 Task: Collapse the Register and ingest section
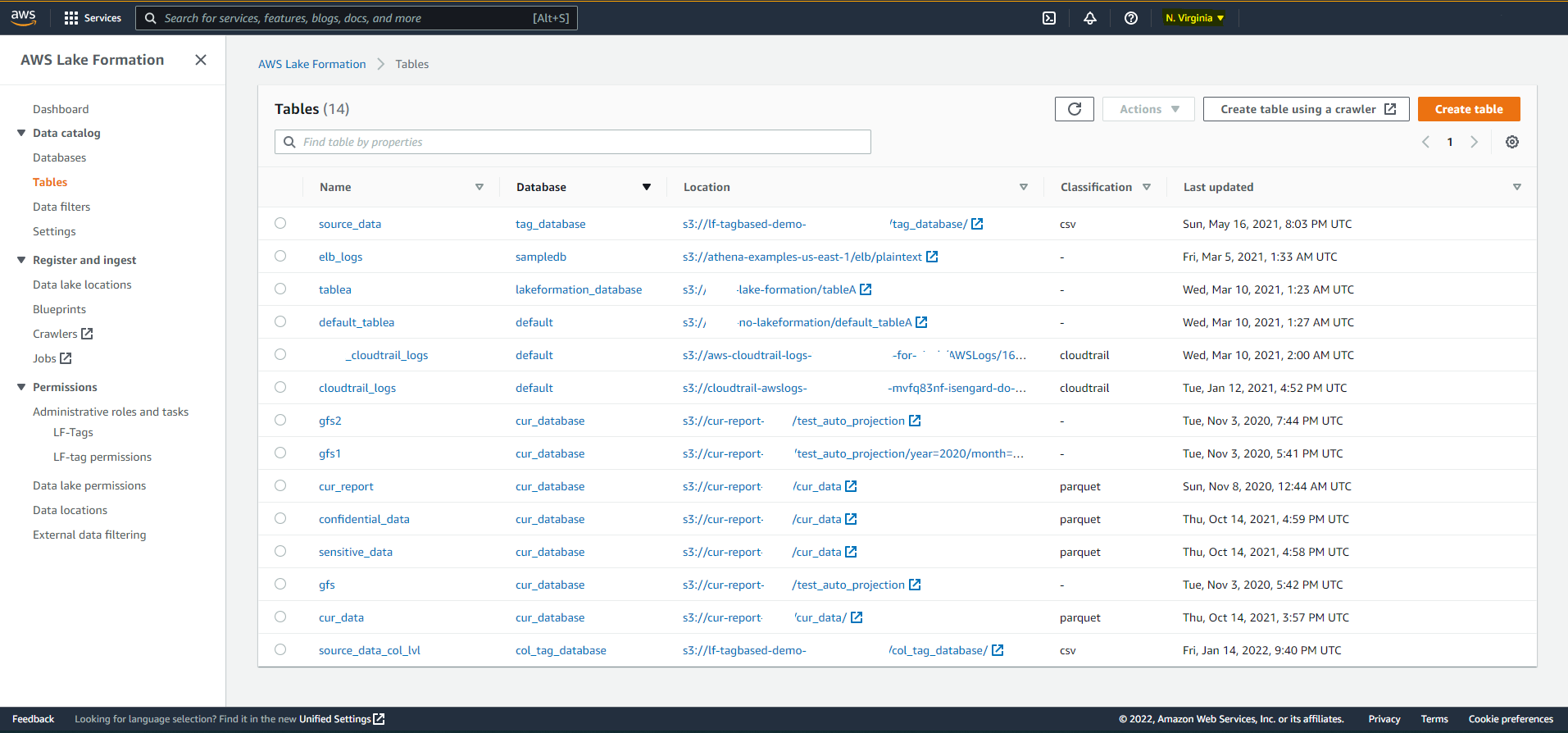coord(21,260)
